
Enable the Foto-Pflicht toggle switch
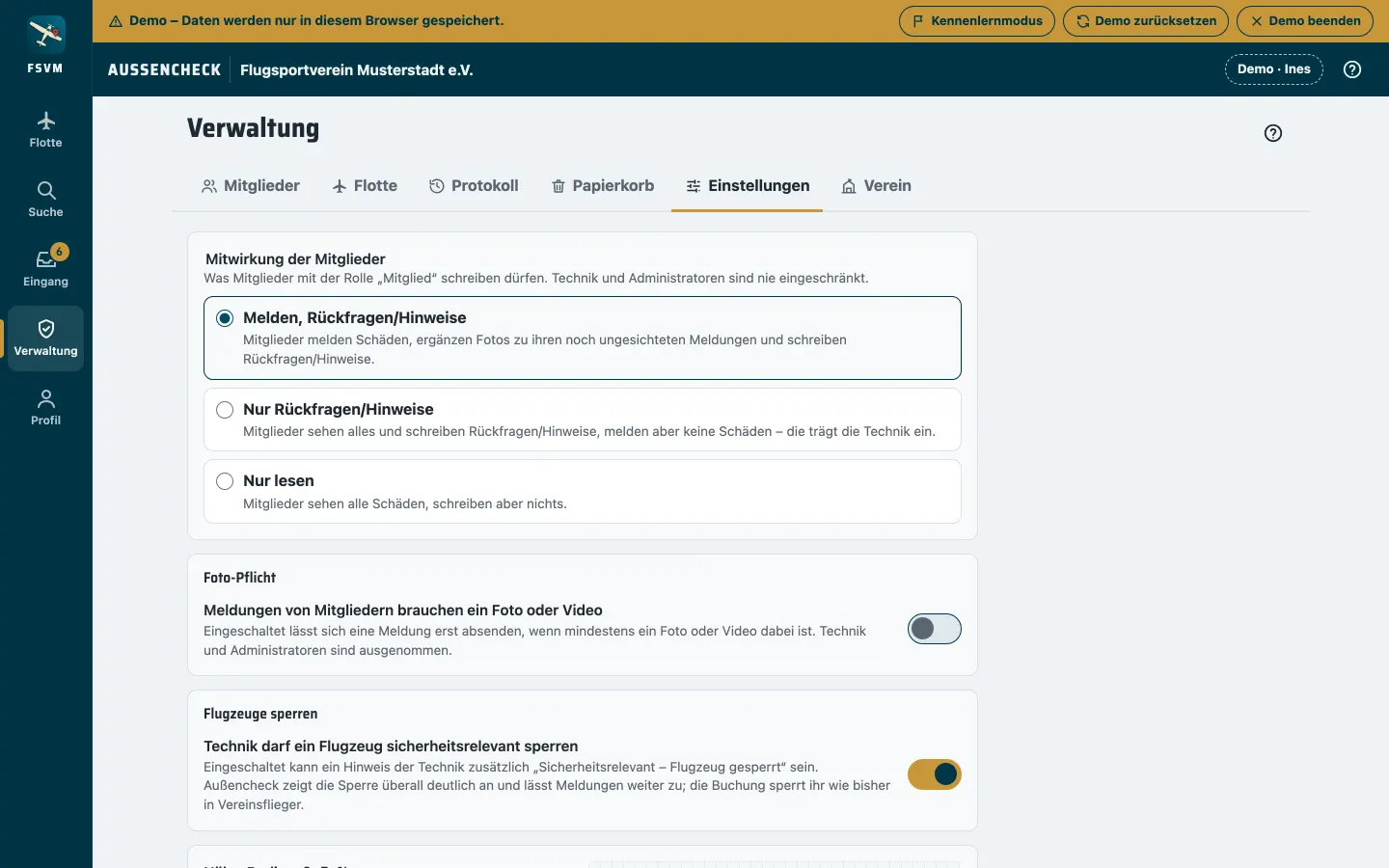(935, 629)
